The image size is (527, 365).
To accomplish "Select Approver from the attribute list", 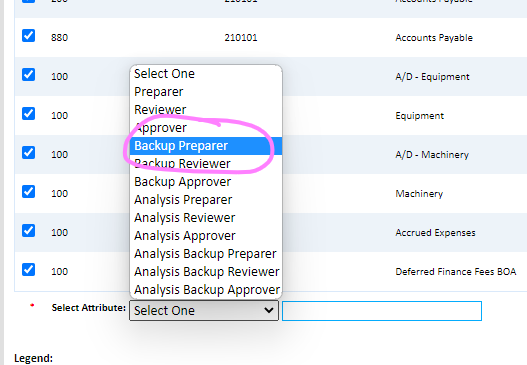I will tap(206, 128).
